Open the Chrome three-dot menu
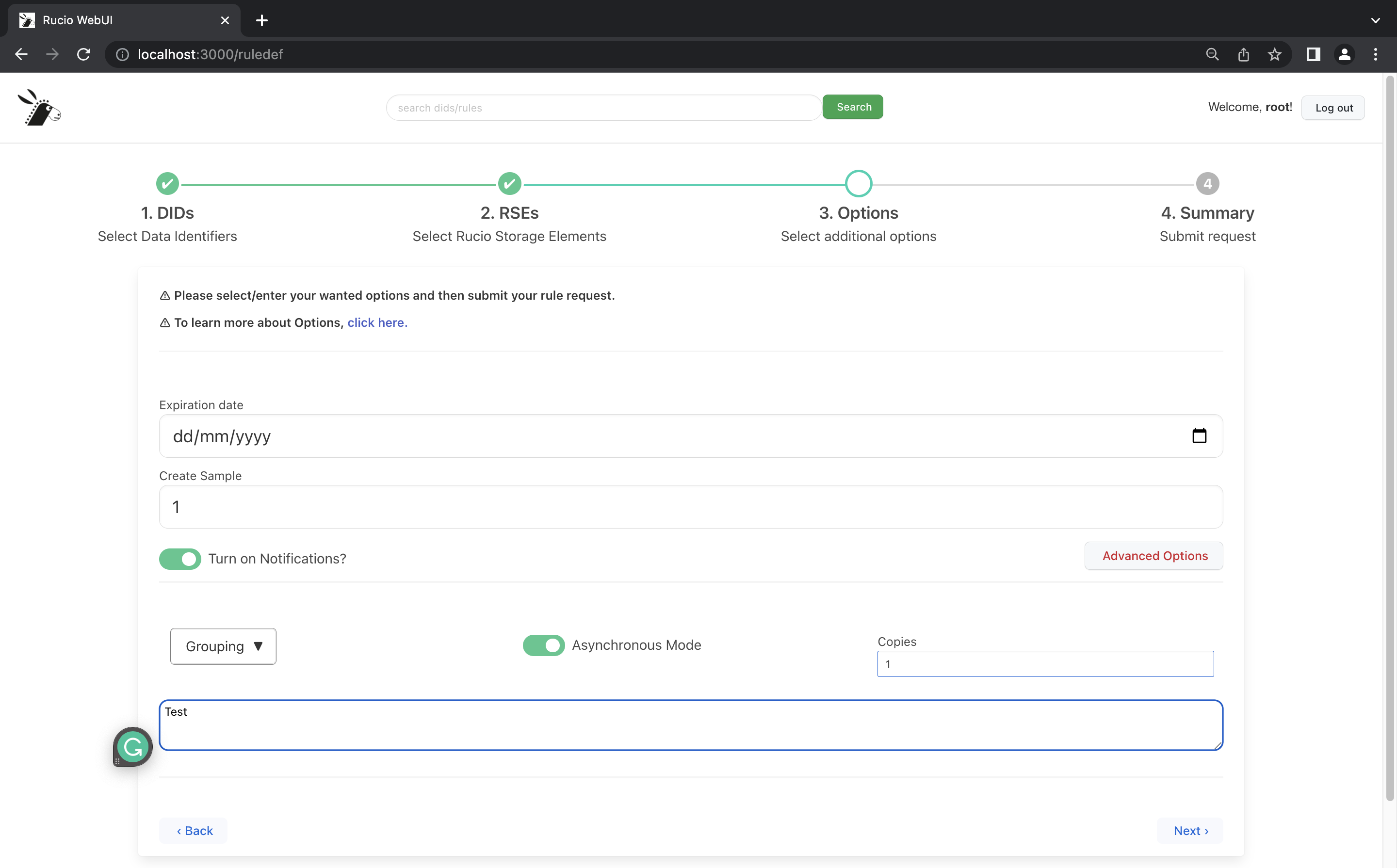 [1375, 54]
